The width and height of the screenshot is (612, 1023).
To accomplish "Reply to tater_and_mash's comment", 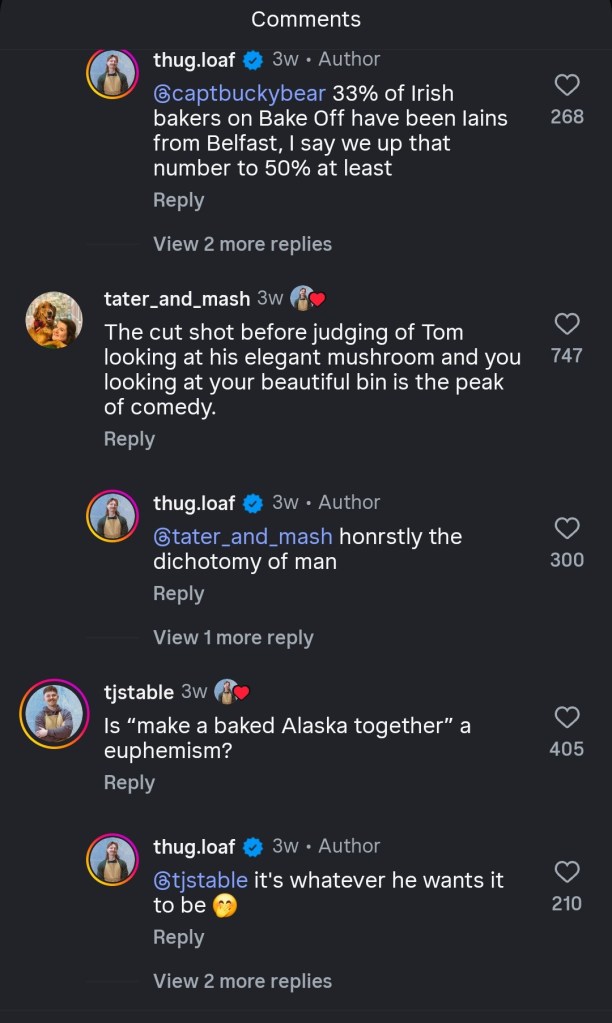I will pos(129,439).
